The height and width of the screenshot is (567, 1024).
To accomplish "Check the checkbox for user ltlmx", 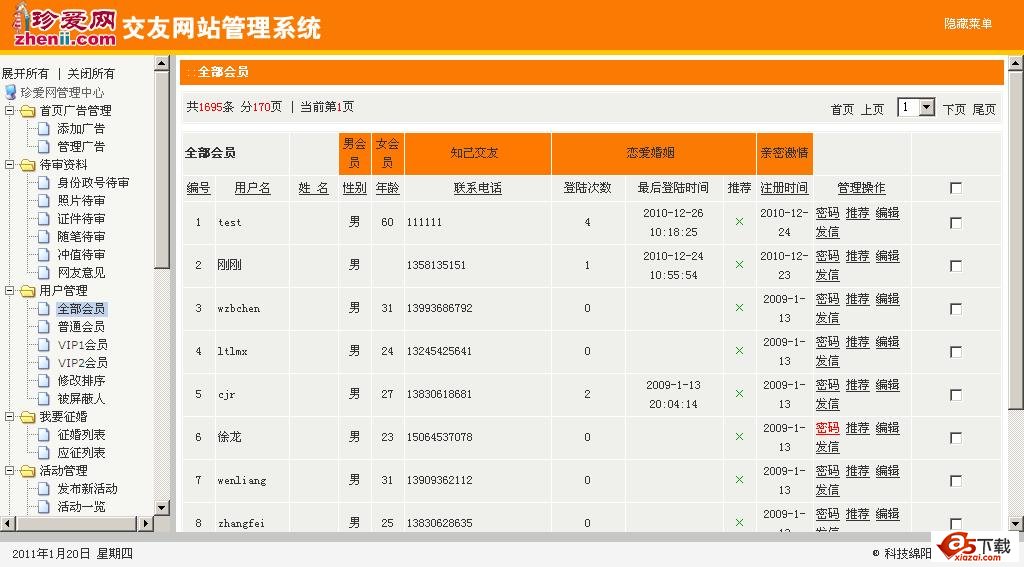I will tap(955, 351).
